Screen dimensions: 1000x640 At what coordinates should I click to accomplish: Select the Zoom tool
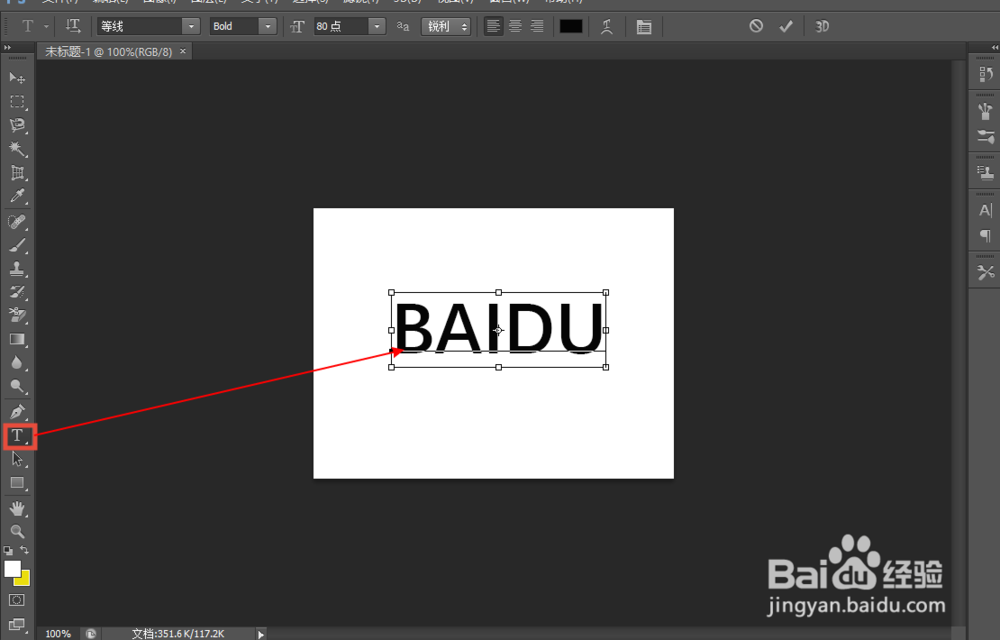[x=17, y=532]
